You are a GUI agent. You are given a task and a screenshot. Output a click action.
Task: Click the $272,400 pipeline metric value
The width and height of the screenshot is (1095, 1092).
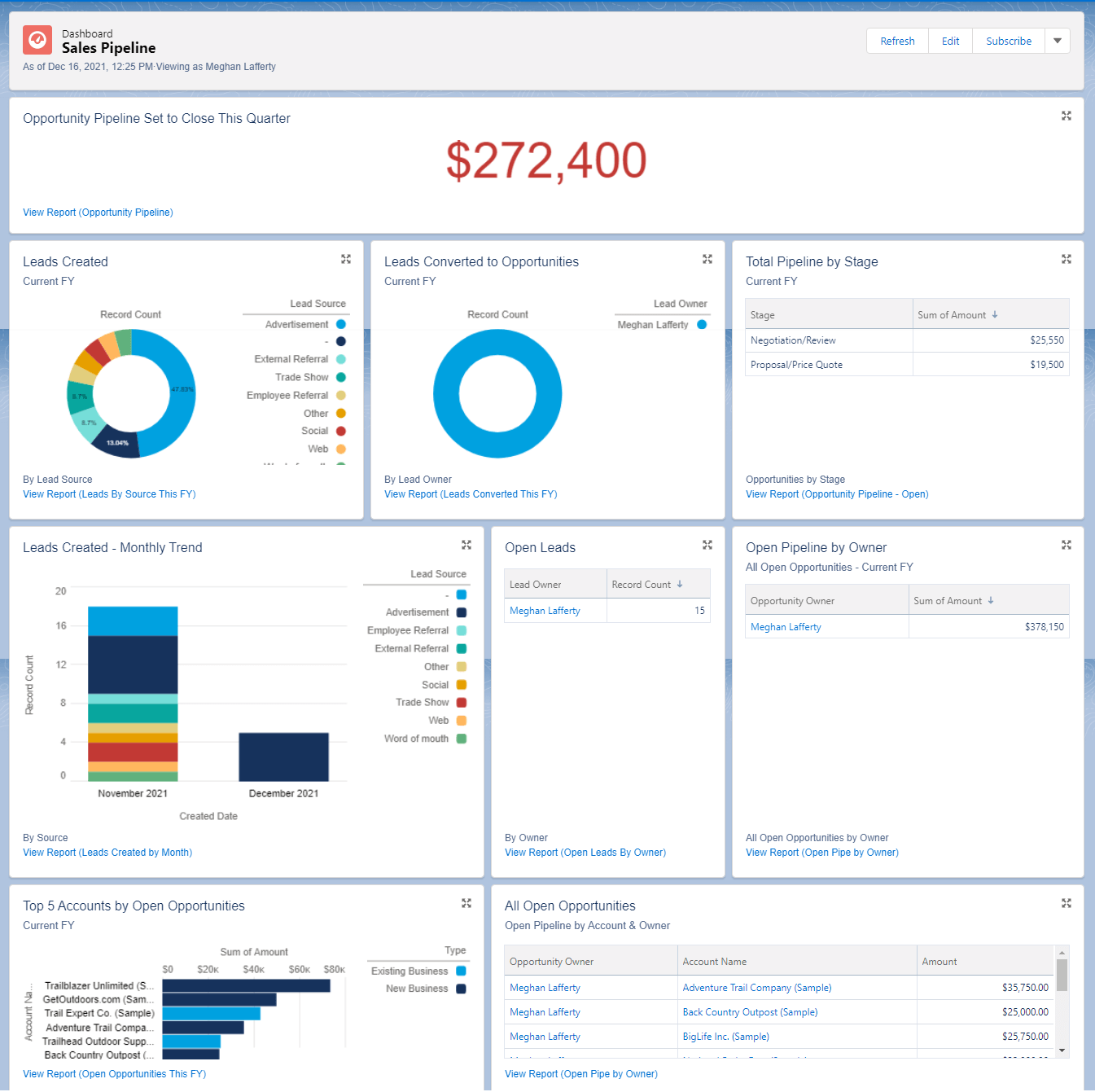[546, 160]
